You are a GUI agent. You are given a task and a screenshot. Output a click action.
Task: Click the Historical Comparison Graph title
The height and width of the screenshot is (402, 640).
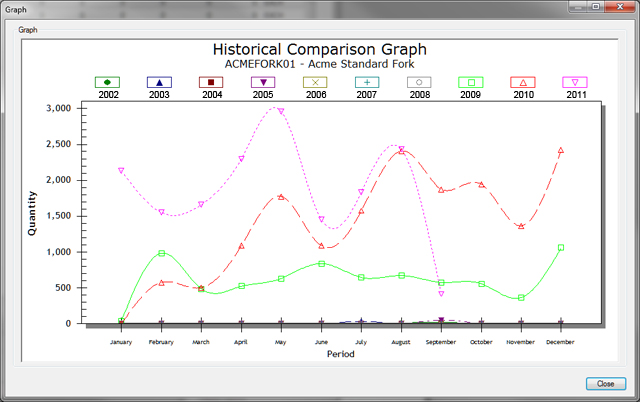pos(320,50)
